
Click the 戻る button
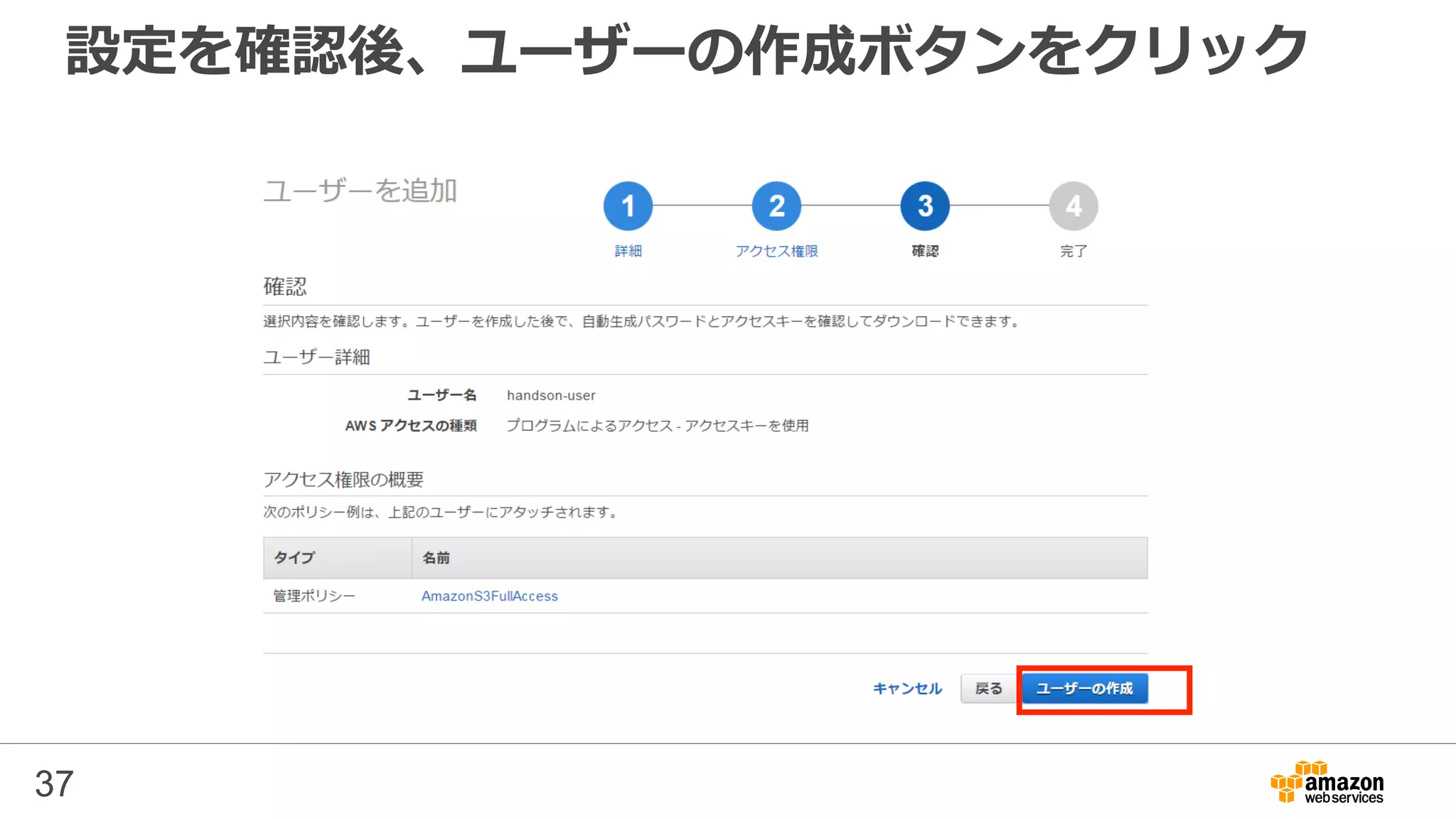(989, 688)
